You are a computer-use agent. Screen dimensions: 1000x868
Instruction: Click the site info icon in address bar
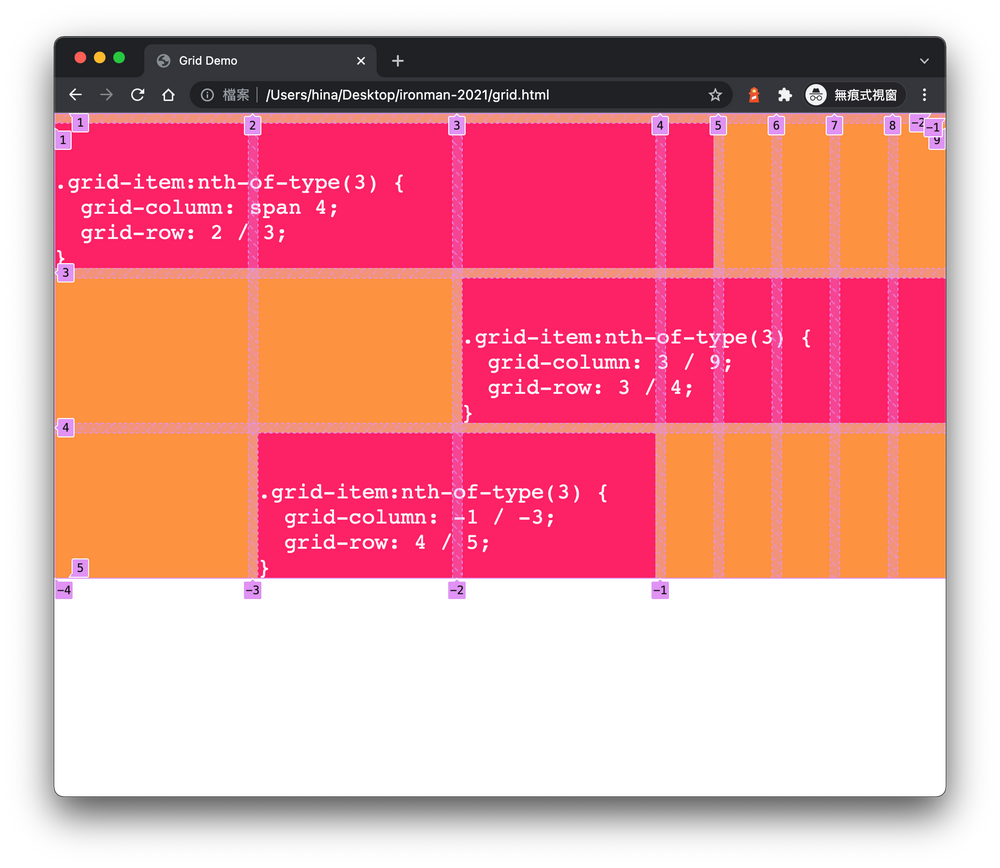207,95
